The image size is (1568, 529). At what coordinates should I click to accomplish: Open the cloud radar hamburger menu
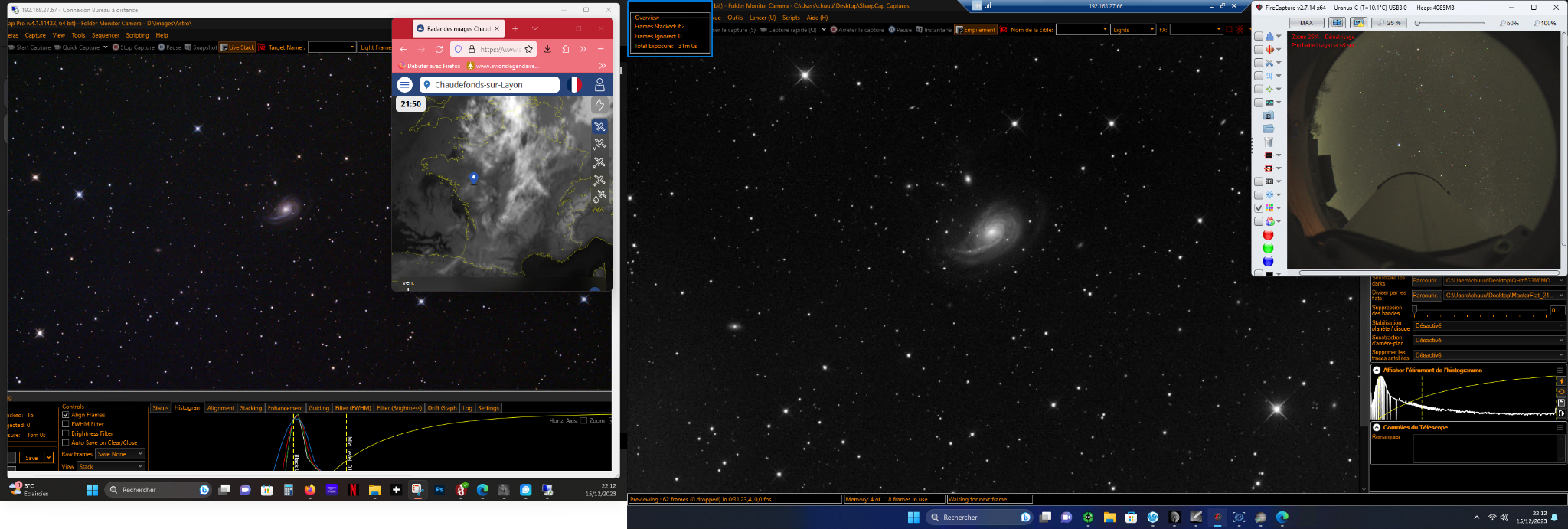(x=405, y=85)
